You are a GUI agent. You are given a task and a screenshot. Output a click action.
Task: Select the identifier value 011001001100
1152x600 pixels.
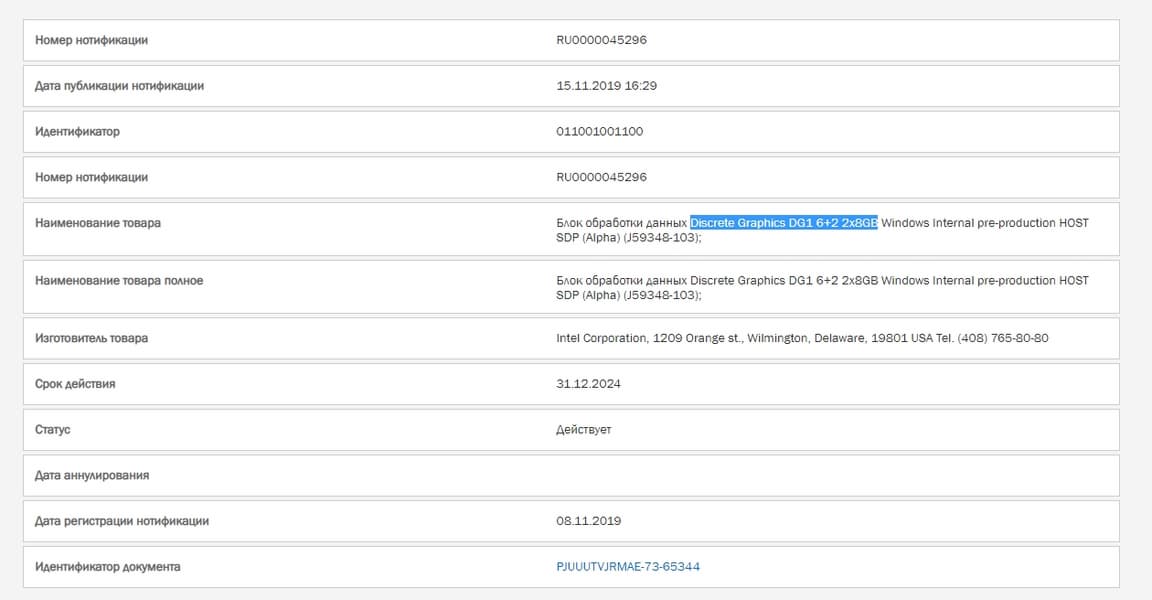coord(600,132)
